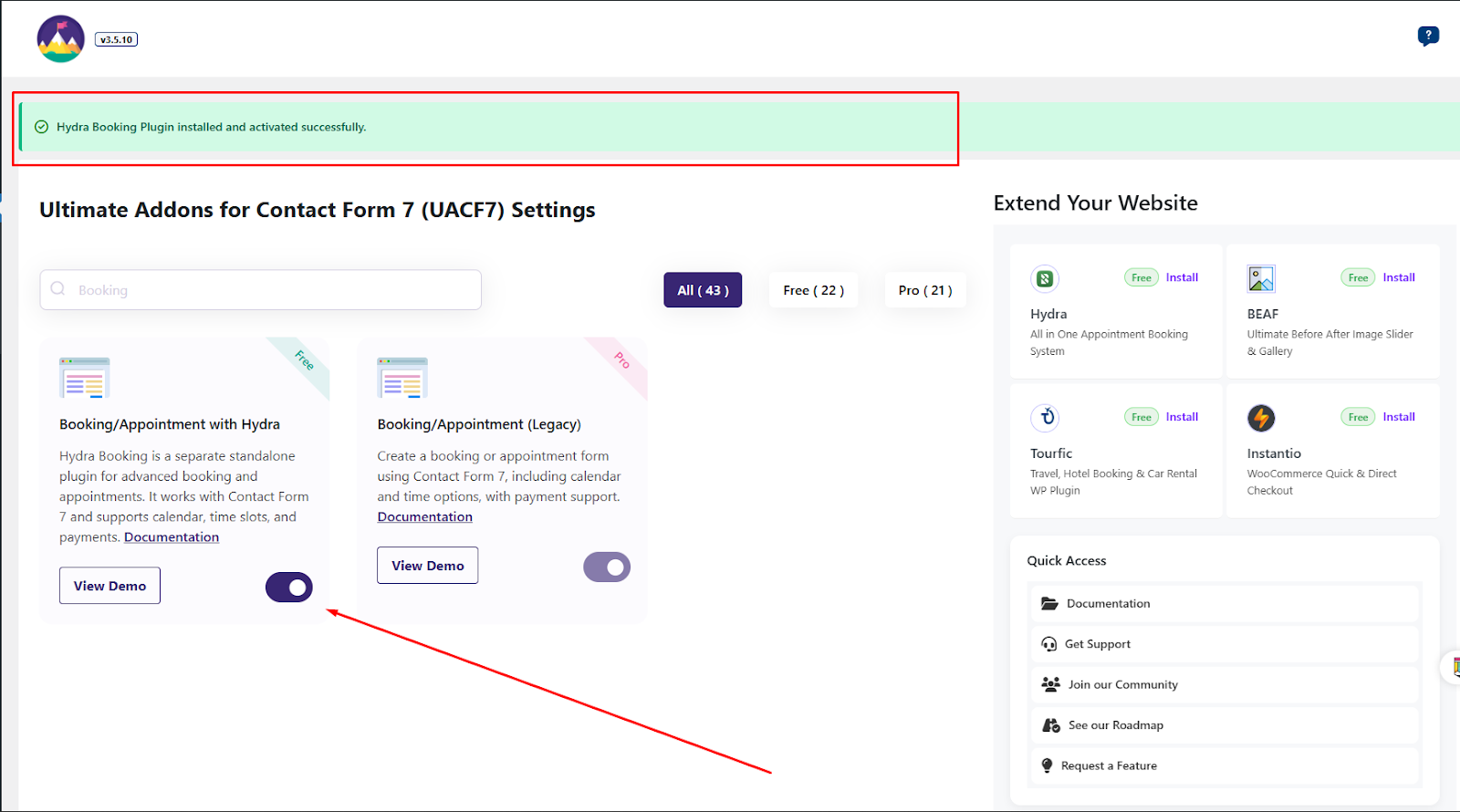Click the Documentation folder icon
Screen dimensions: 1460x812
(x=1049, y=603)
